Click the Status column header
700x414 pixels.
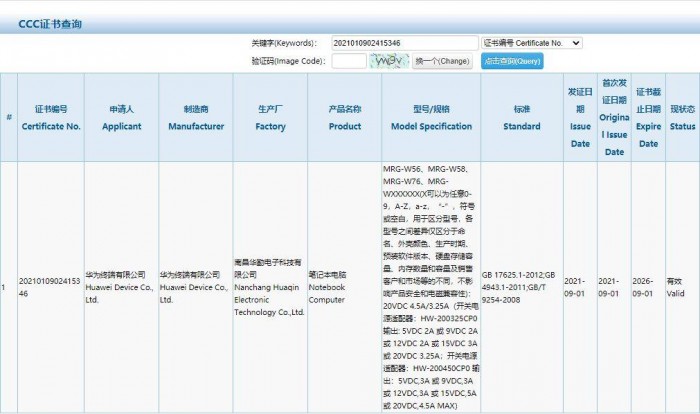(x=683, y=117)
